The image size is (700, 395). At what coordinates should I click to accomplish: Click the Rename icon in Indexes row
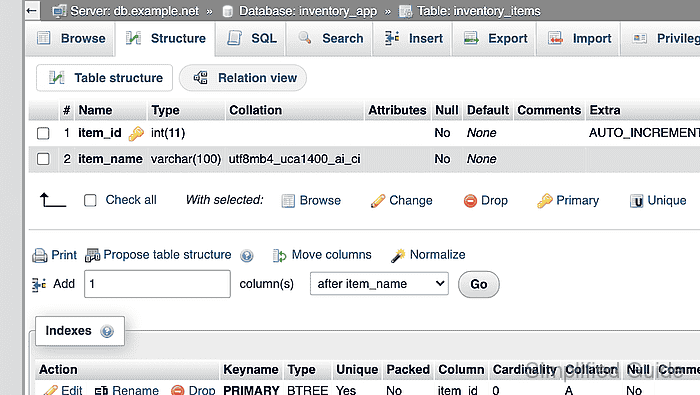click(101, 391)
